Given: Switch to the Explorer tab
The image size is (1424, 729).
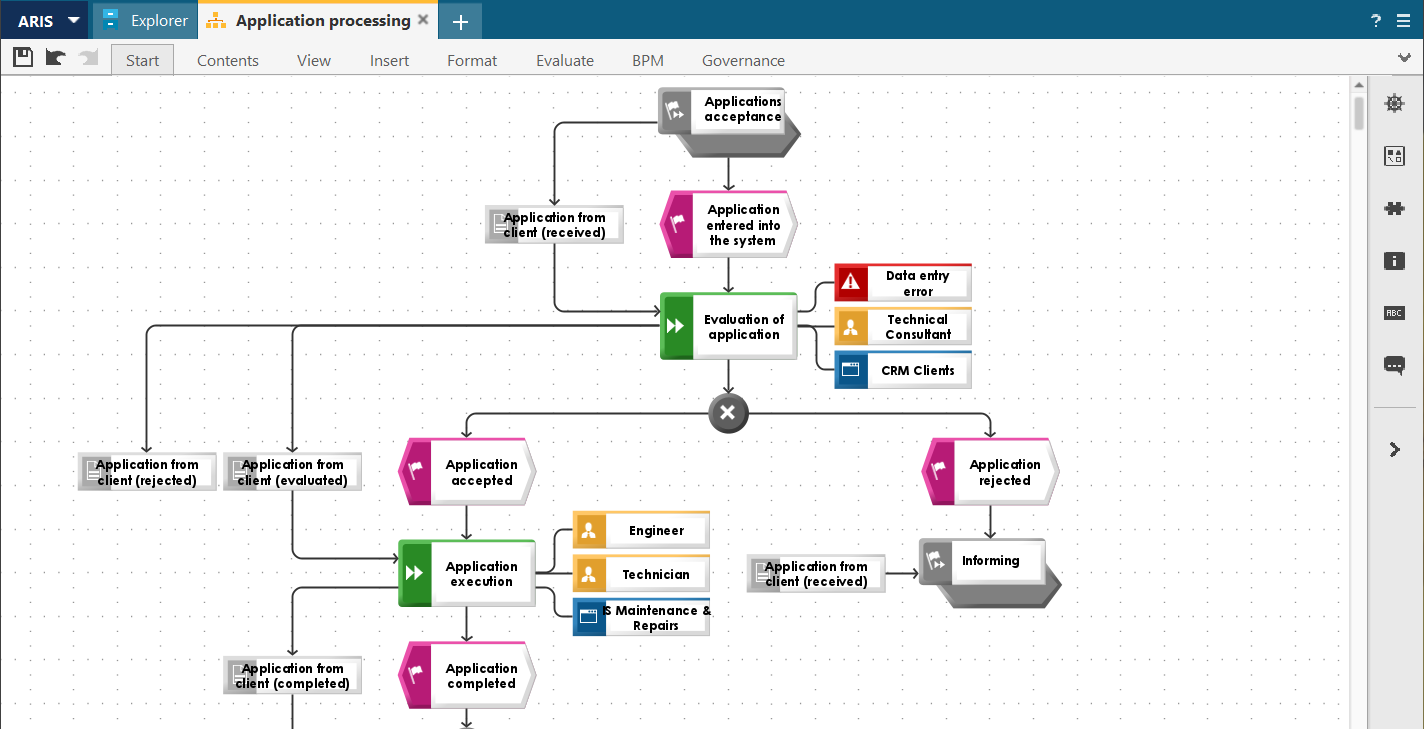Looking at the screenshot, I should [x=143, y=20].
